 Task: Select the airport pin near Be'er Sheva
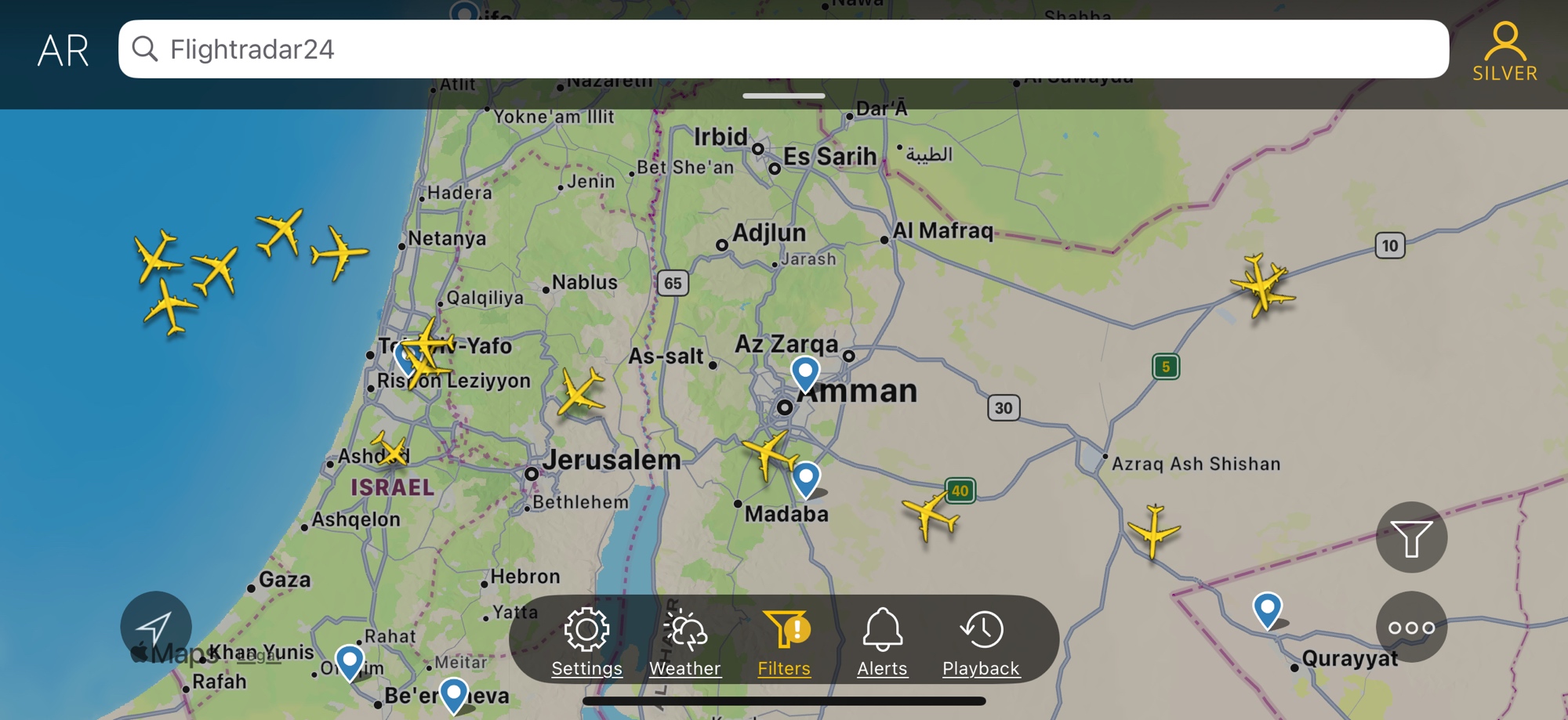(x=454, y=695)
